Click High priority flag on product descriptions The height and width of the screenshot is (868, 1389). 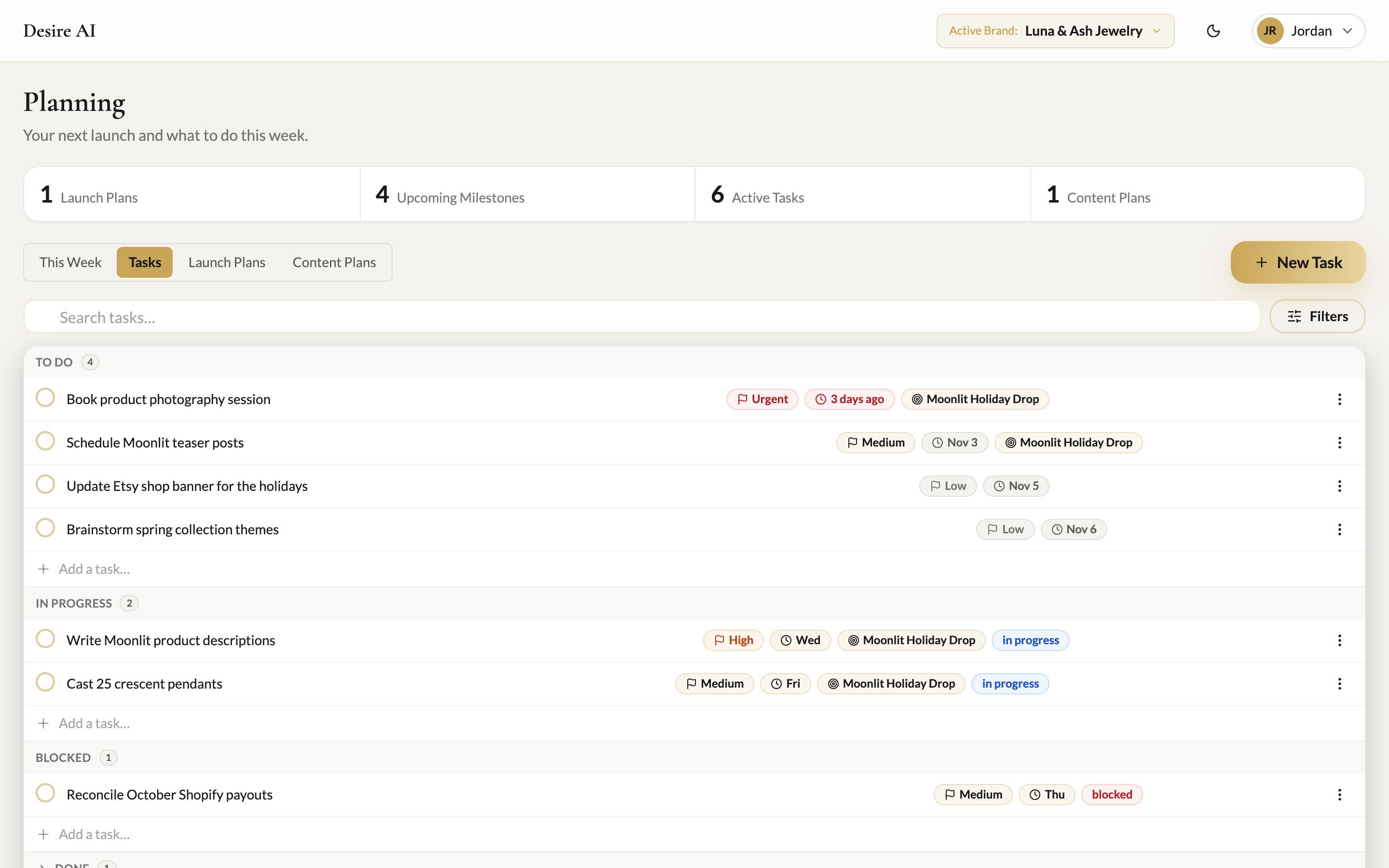coord(733,640)
